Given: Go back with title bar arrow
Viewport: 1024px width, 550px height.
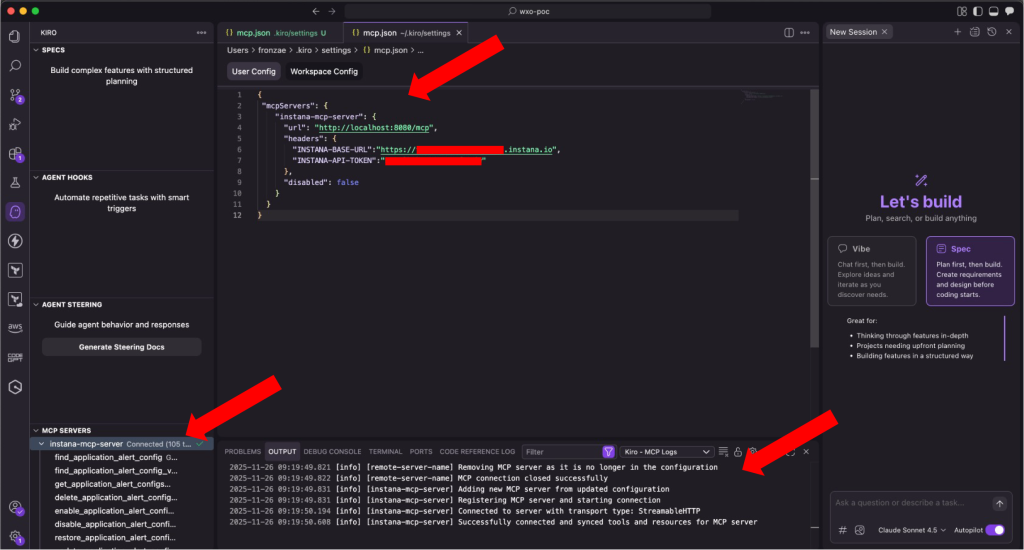Looking at the screenshot, I should 316,11.
